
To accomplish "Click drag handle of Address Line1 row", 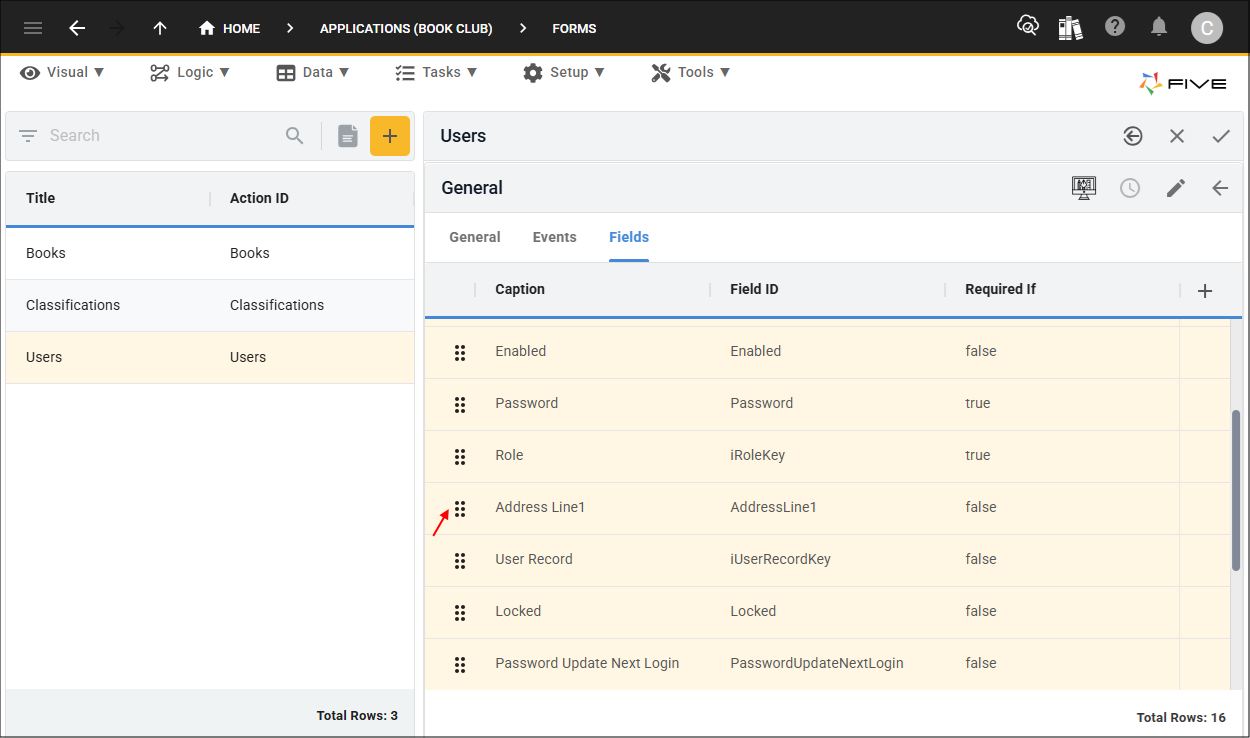I will pos(460,508).
